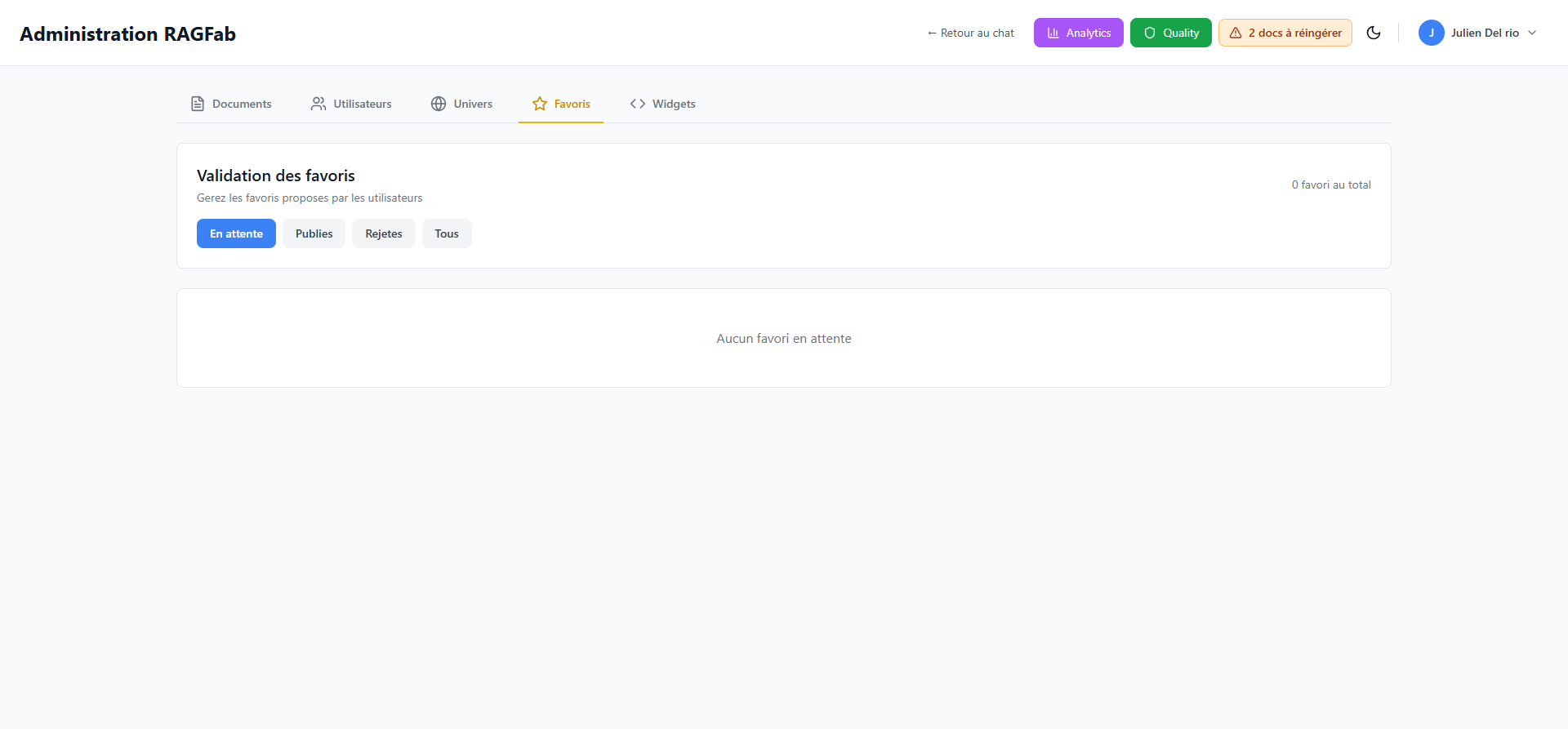Switch to the Utilisateurs tab

click(x=362, y=104)
